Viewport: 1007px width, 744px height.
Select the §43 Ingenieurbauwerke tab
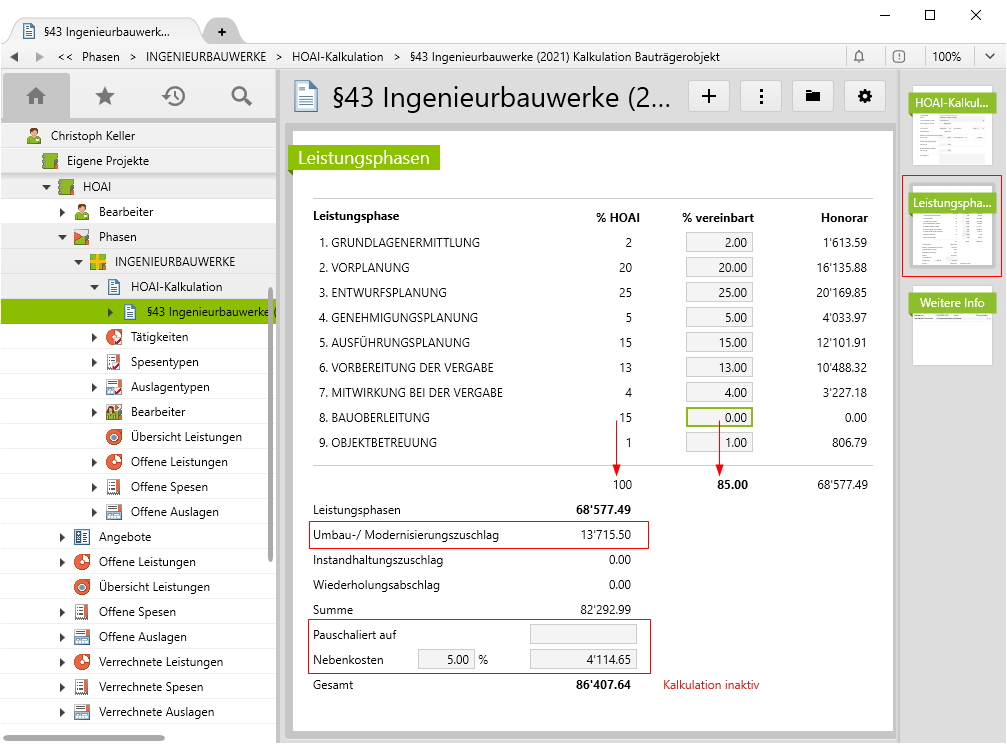tap(106, 32)
